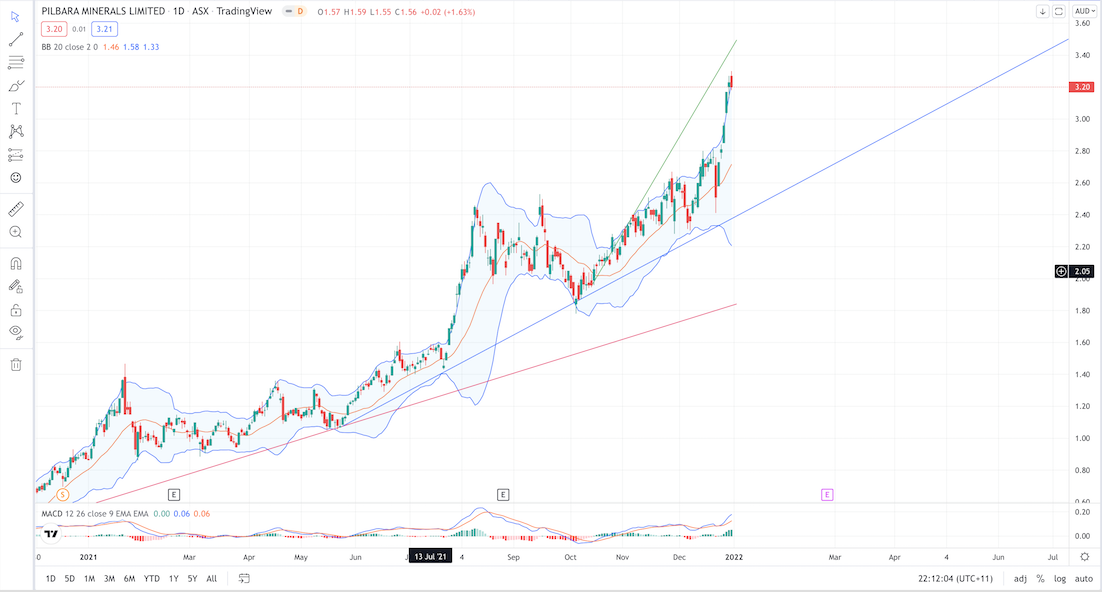Select the MACD 12 26 indicator legend
Viewport: 1102px width, 592px height.
pyautogui.click(x=95, y=514)
